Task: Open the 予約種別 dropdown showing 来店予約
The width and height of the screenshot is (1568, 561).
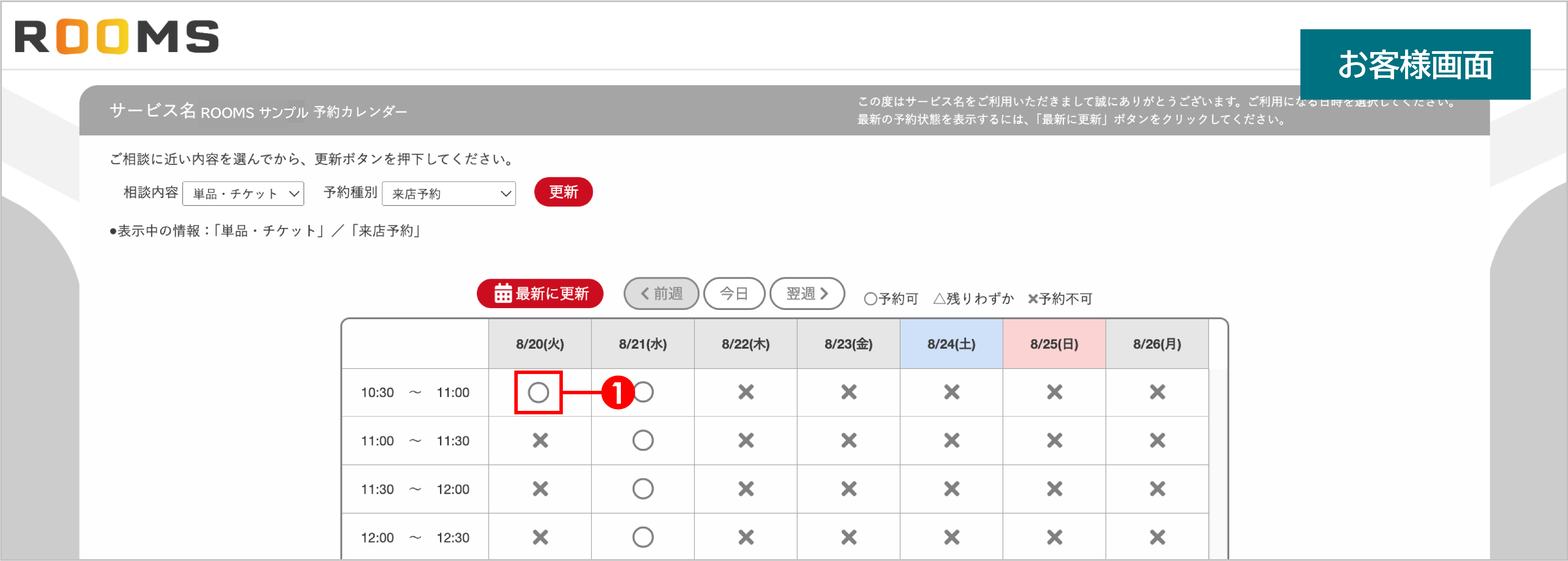Action: click(449, 194)
